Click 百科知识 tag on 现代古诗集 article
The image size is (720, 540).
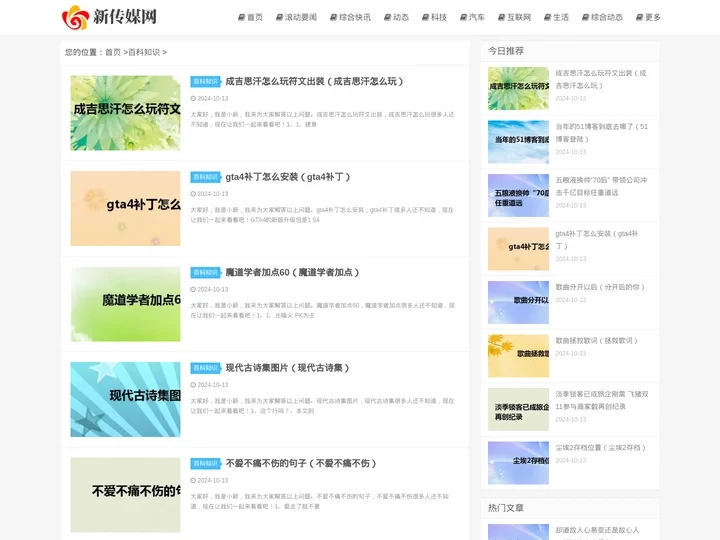pos(205,368)
